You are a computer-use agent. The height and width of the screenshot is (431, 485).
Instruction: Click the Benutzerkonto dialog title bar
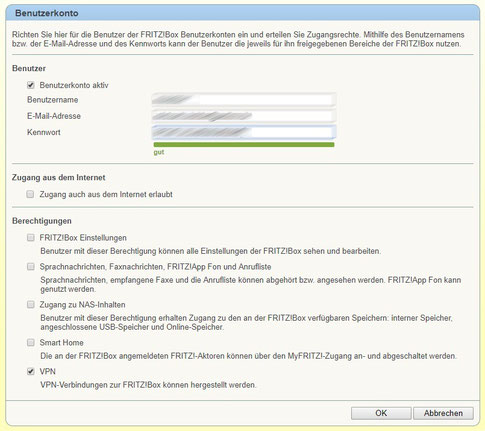click(x=243, y=13)
